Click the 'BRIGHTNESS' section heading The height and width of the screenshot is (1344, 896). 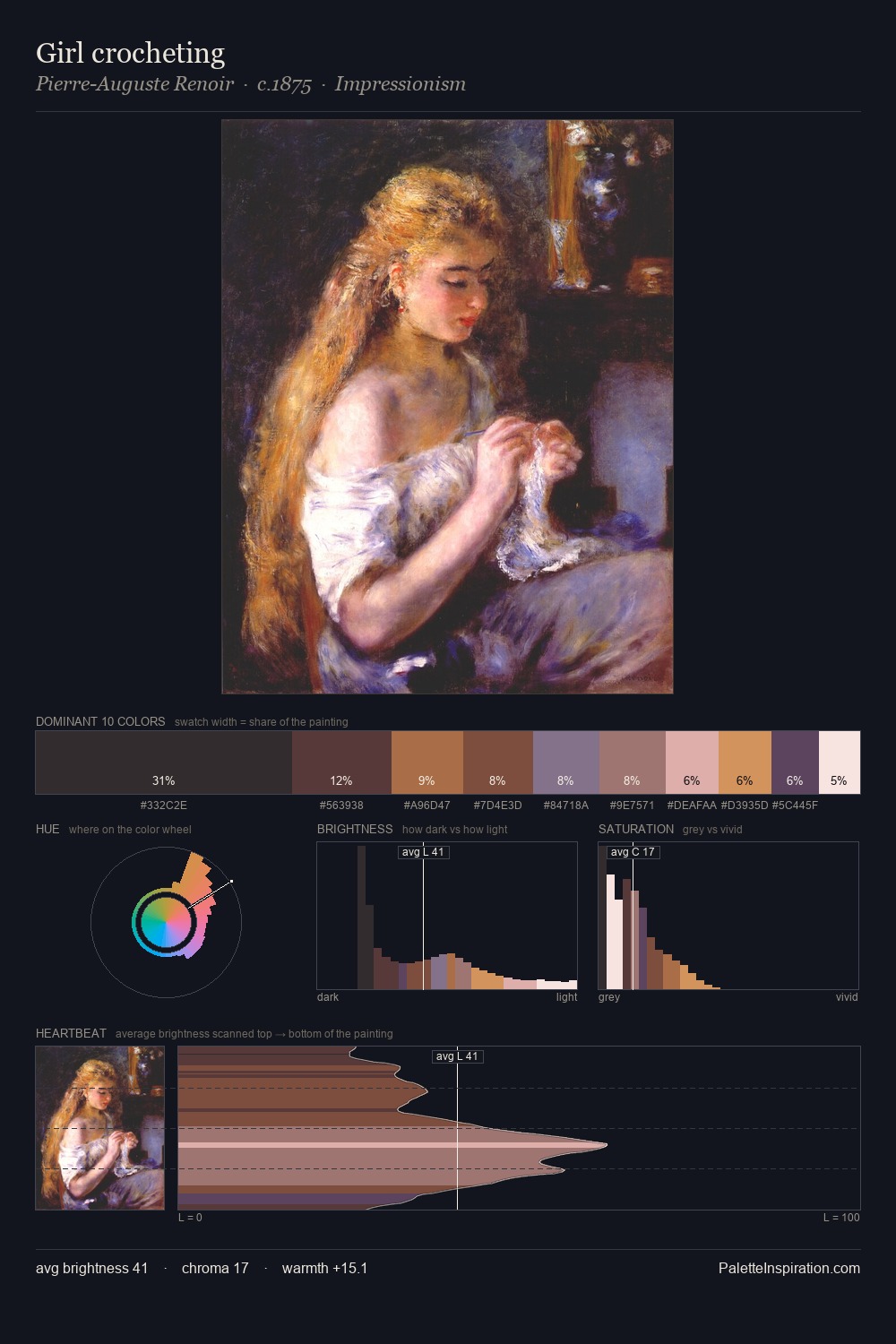pyautogui.click(x=355, y=829)
